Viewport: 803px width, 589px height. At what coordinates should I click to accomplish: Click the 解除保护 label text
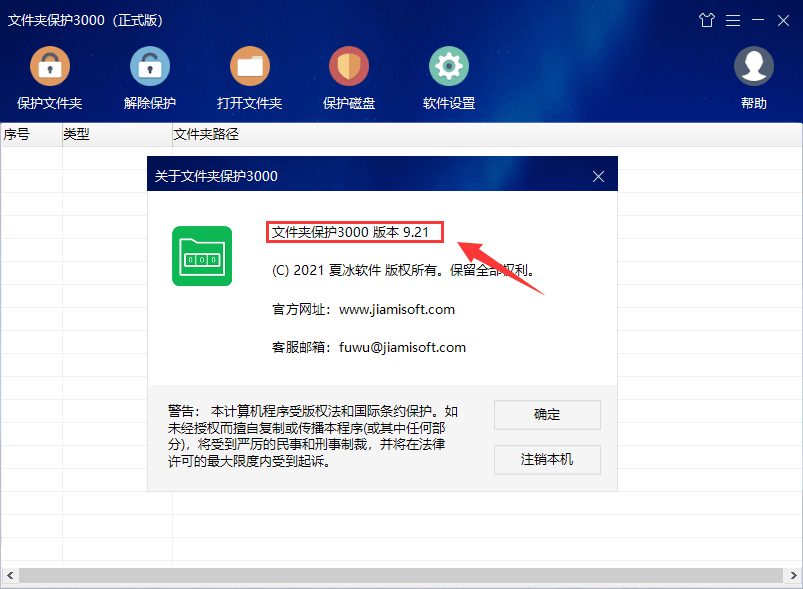coord(150,103)
